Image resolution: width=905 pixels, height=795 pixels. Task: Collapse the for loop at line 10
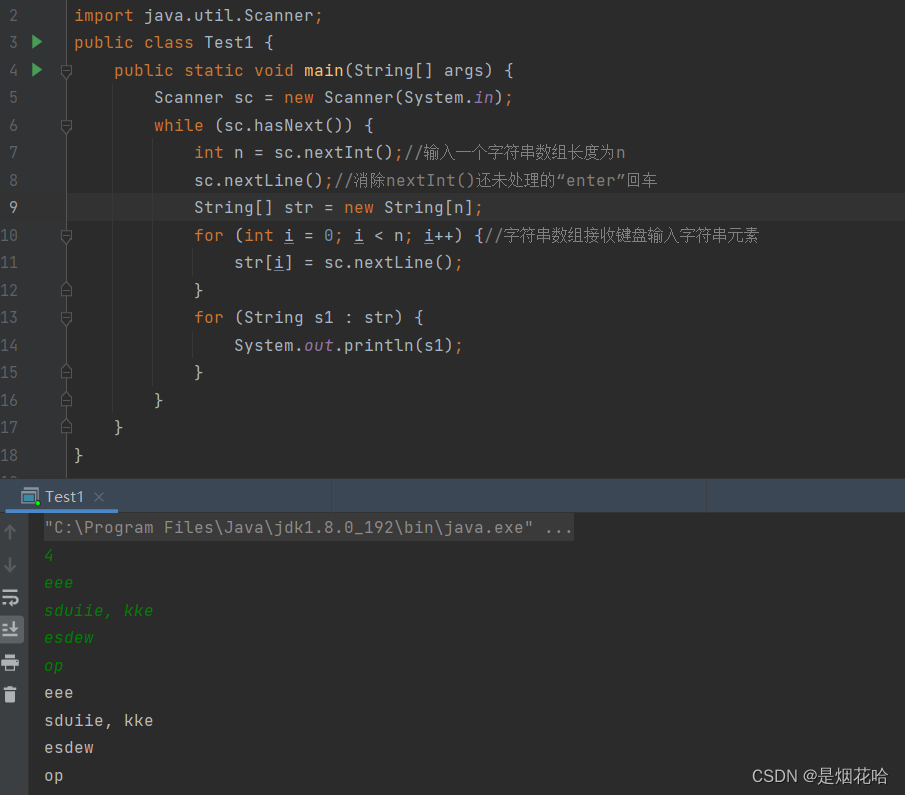66,235
